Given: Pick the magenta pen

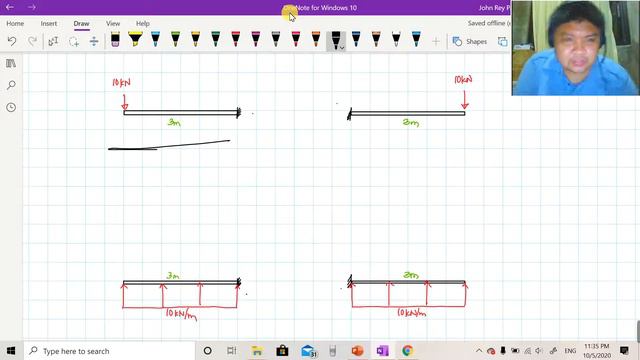Looking at the screenshot, I should coord(256,40).
